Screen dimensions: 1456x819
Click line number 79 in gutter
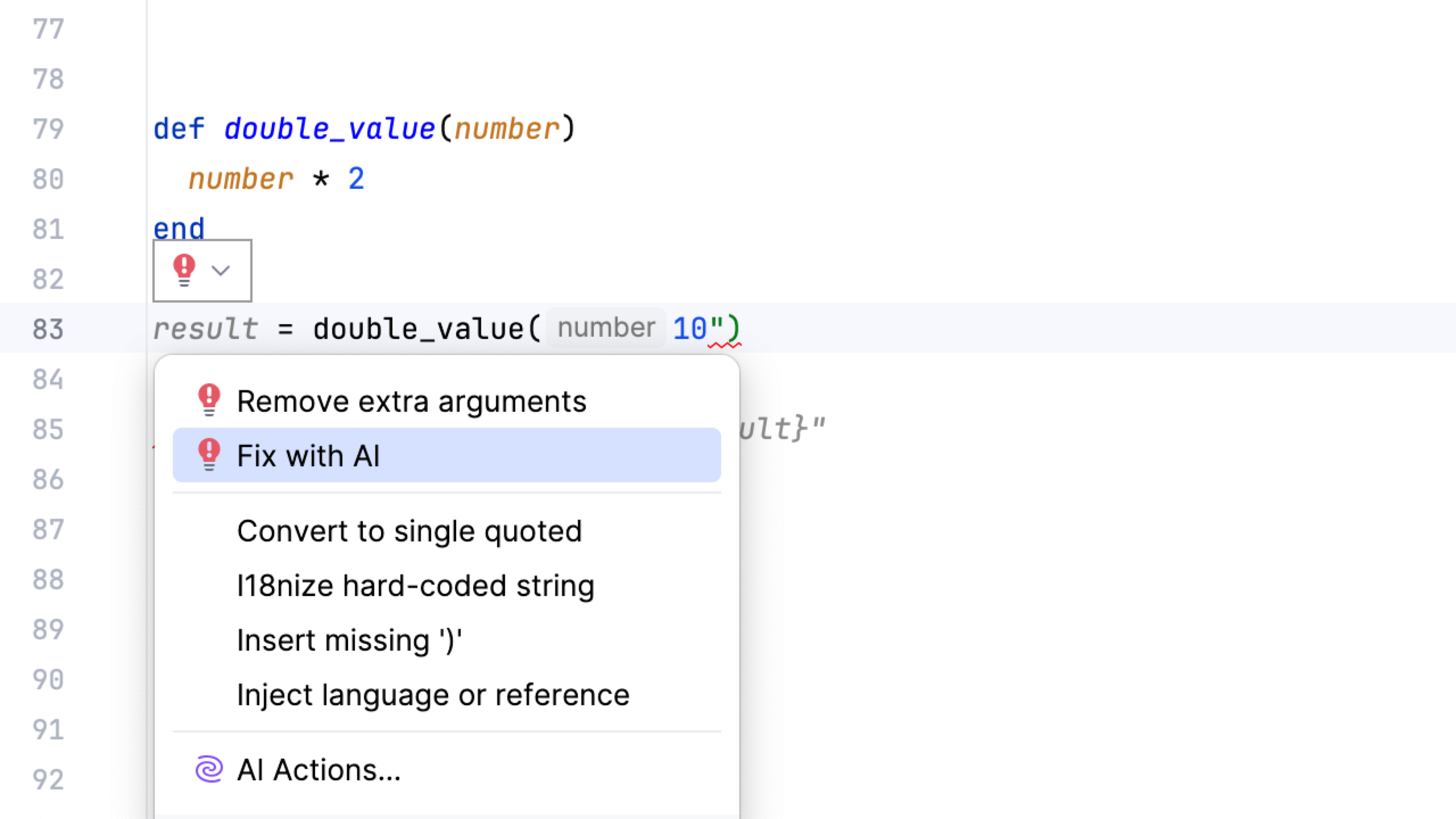[48, 129]
